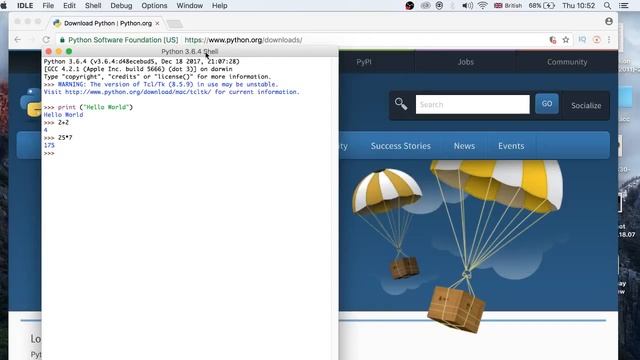Click the Hello World output line

pos(63,115)
